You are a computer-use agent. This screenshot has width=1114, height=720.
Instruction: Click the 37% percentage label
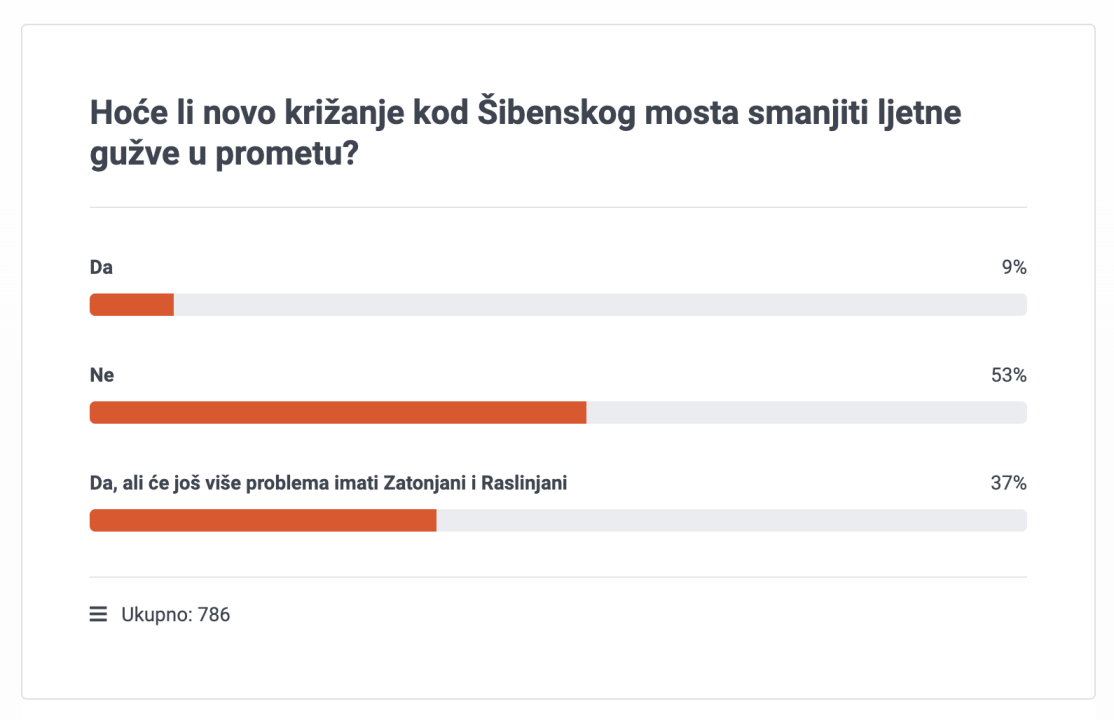(1009, 484)
